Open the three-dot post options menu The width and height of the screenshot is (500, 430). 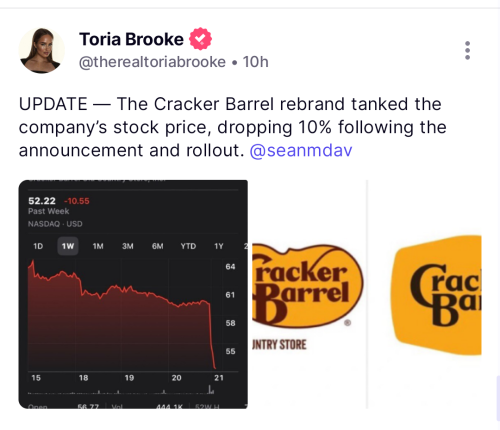click(x=467, y=51)
